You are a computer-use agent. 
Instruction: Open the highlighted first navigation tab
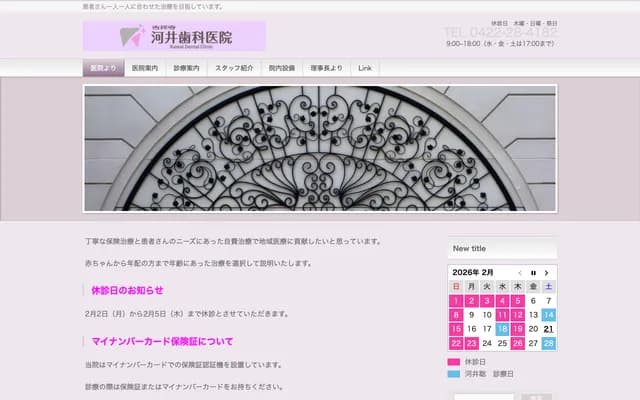click(103, 68)
